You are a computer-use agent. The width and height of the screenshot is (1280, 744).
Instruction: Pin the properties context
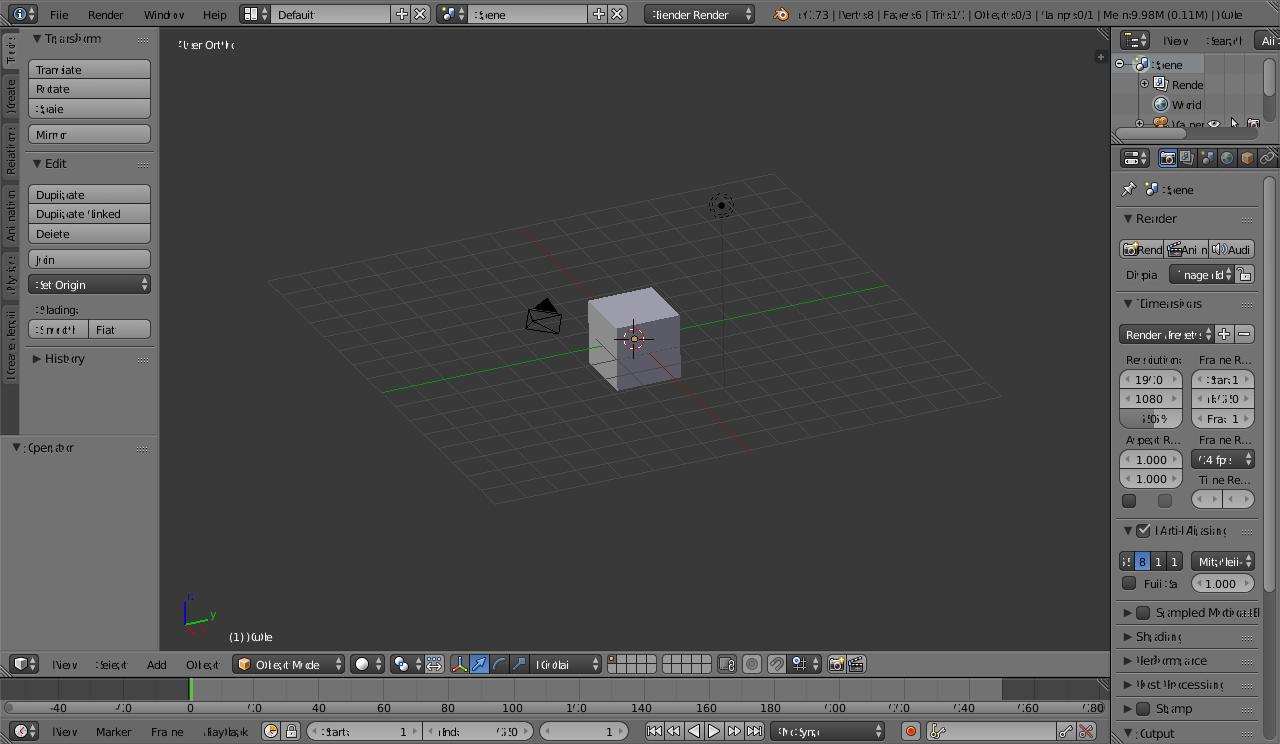1129,189
